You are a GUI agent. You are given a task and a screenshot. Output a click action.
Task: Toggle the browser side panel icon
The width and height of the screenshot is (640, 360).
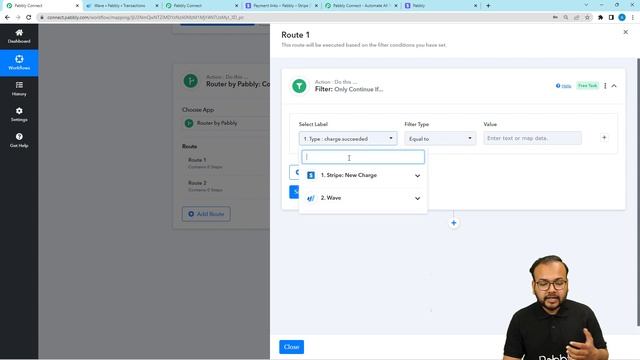tap(611, 18)
